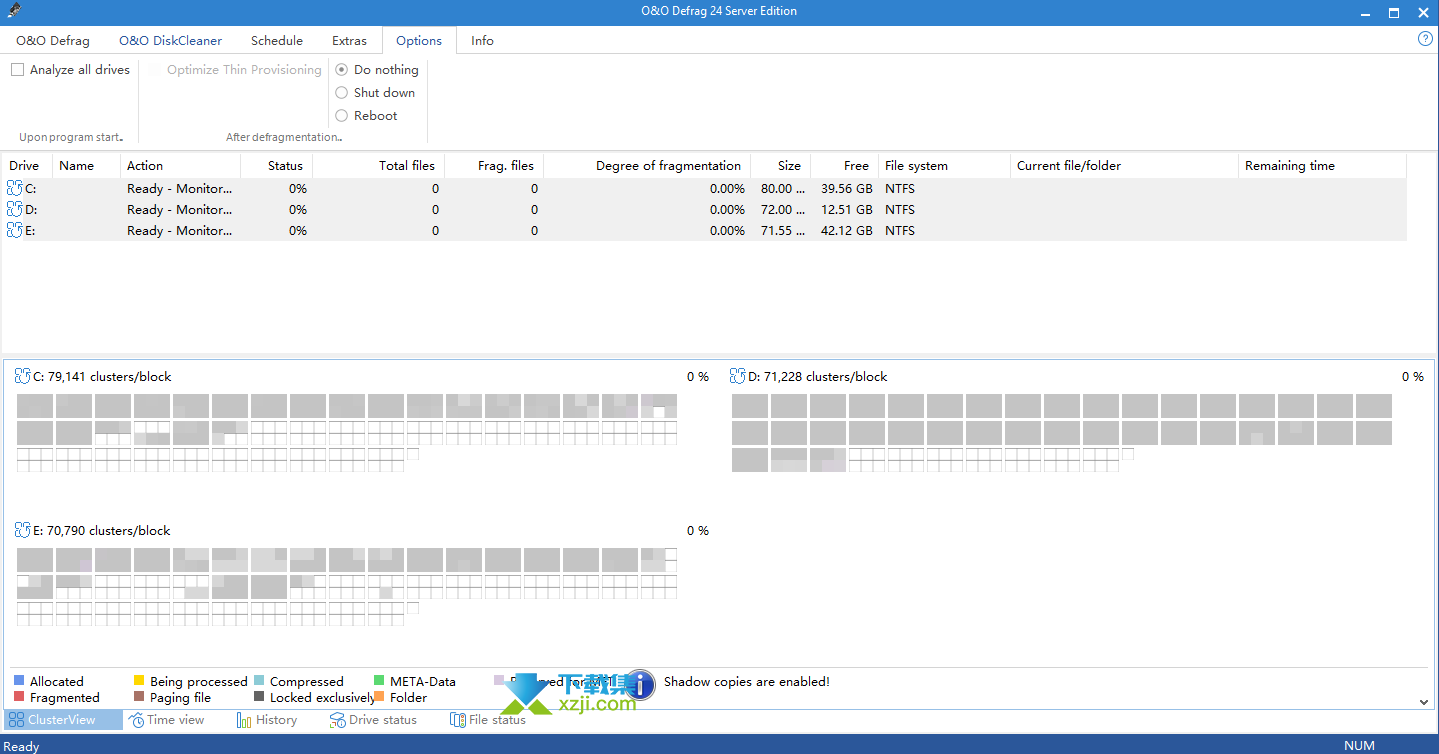
Task: Click the Being processed yellow swatch
Action: click(139, 681)
